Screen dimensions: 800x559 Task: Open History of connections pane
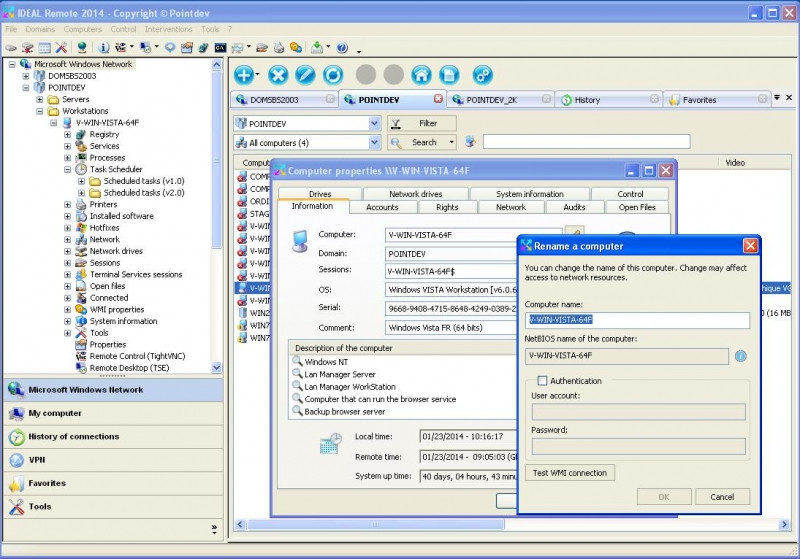pos(113,437)
